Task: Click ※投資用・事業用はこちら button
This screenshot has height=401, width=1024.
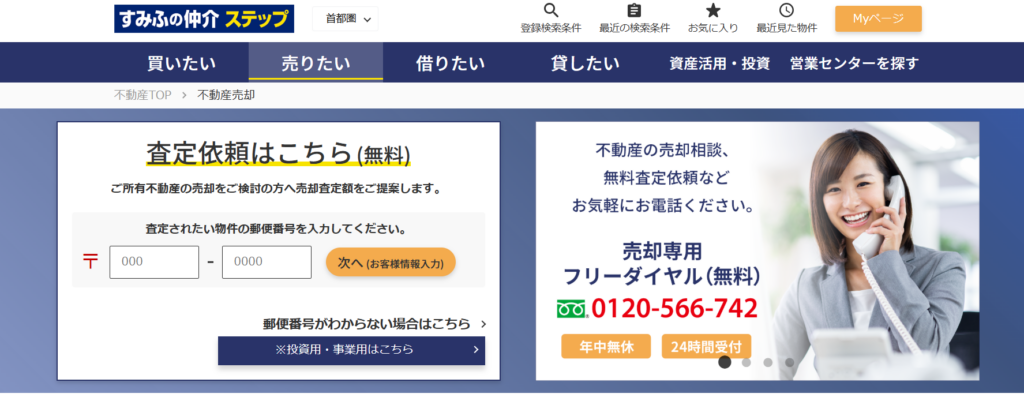Action: (x=351, y=350)
